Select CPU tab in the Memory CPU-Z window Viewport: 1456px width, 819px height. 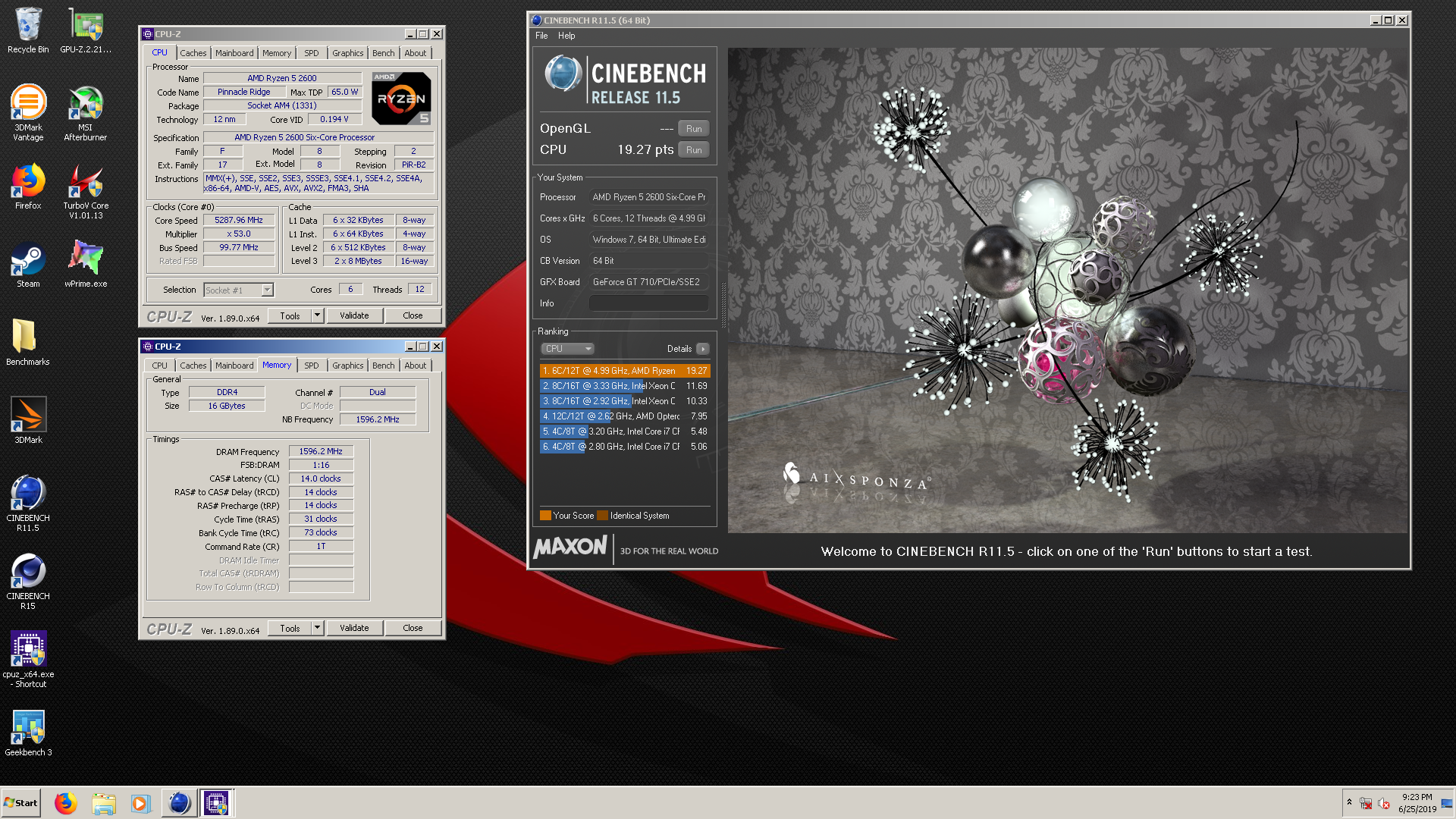(x=159, y=366)
